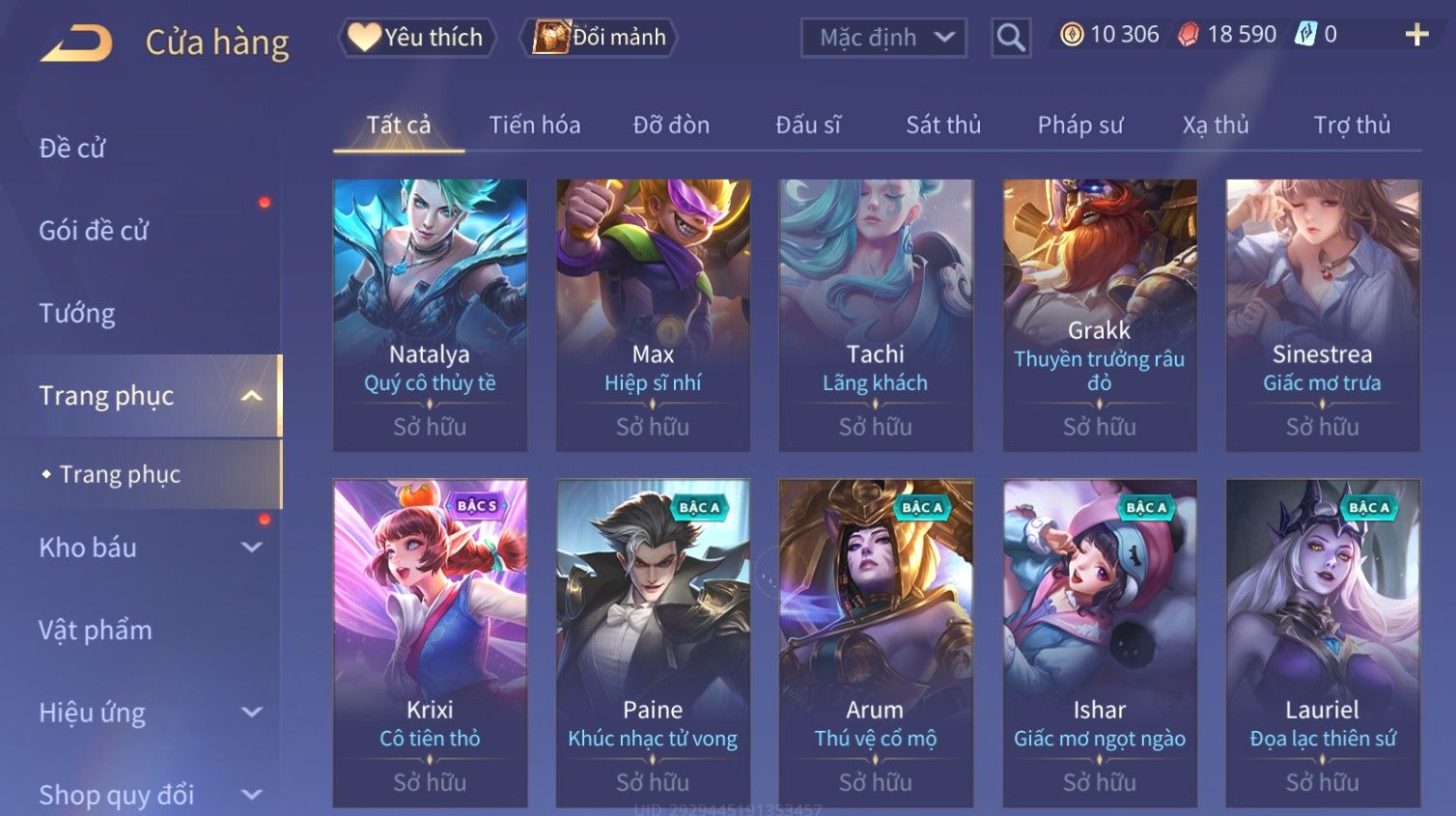Screen dimensions: 1456x816
Task: Open the Mặc định sort dropdown
Action: coord(883,38)
